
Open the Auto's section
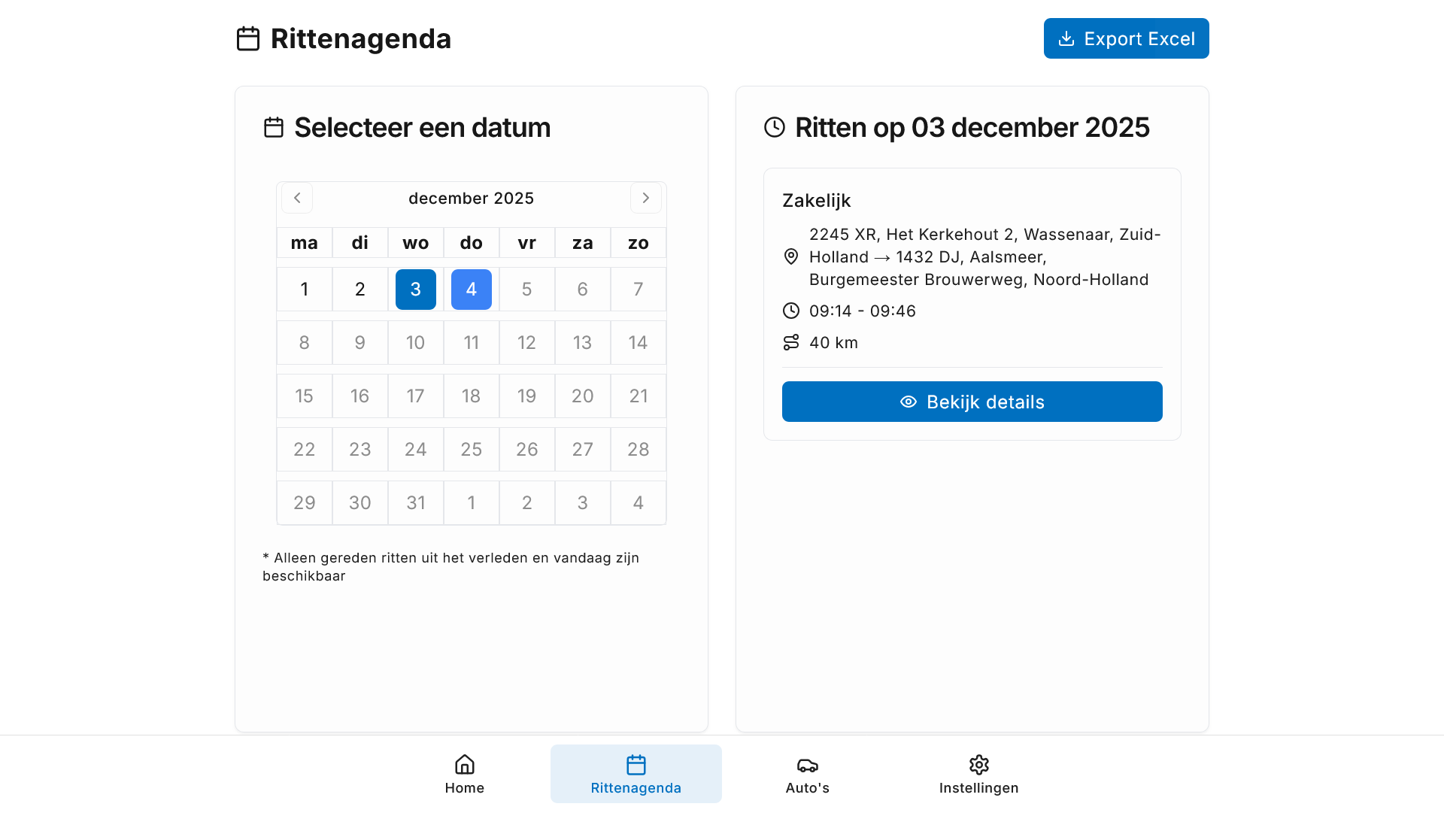click(807, 774)
